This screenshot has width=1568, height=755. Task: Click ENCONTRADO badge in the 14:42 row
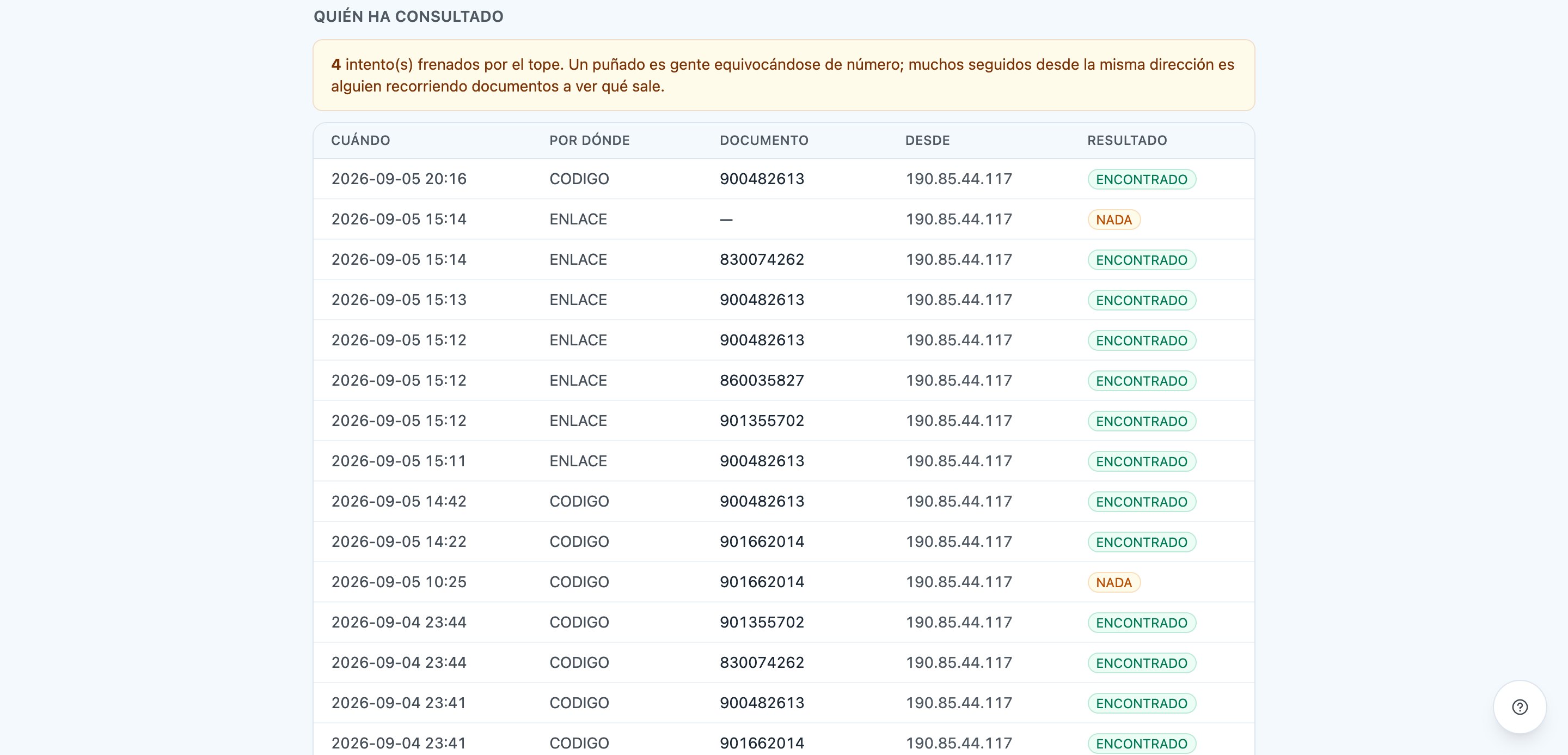tap(1141, 502)
